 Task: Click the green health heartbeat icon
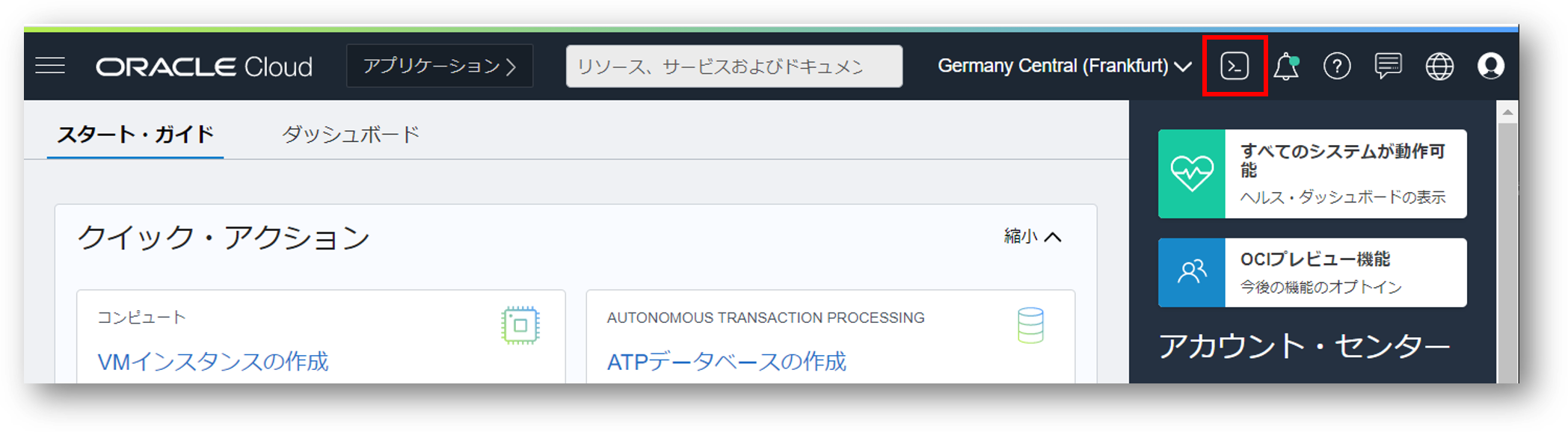pyautogui.click(x=1192, y=174)
